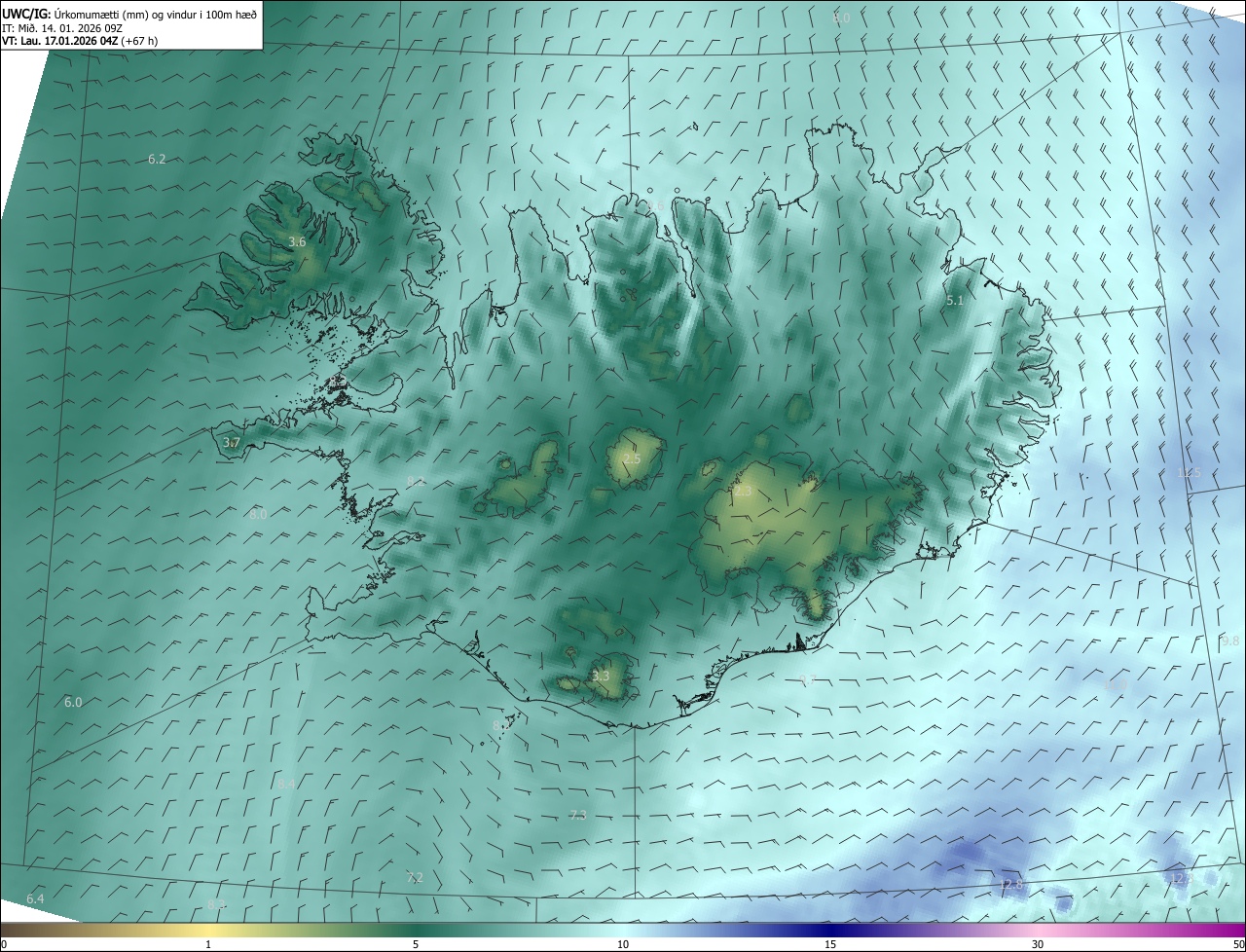Click the 3.7 value on the western peninsula tip
Viewport: 1246px width, 952px height.
point(231,443)
